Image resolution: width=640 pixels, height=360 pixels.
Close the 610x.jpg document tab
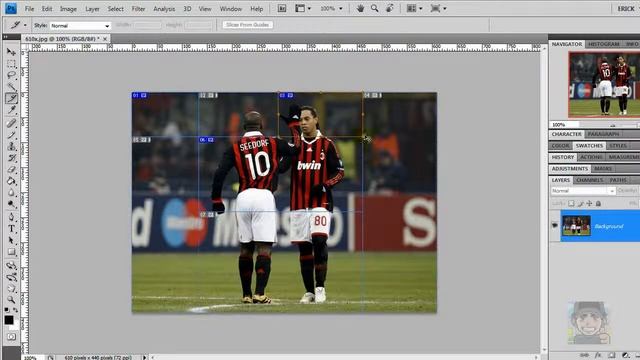click(105, 39)
